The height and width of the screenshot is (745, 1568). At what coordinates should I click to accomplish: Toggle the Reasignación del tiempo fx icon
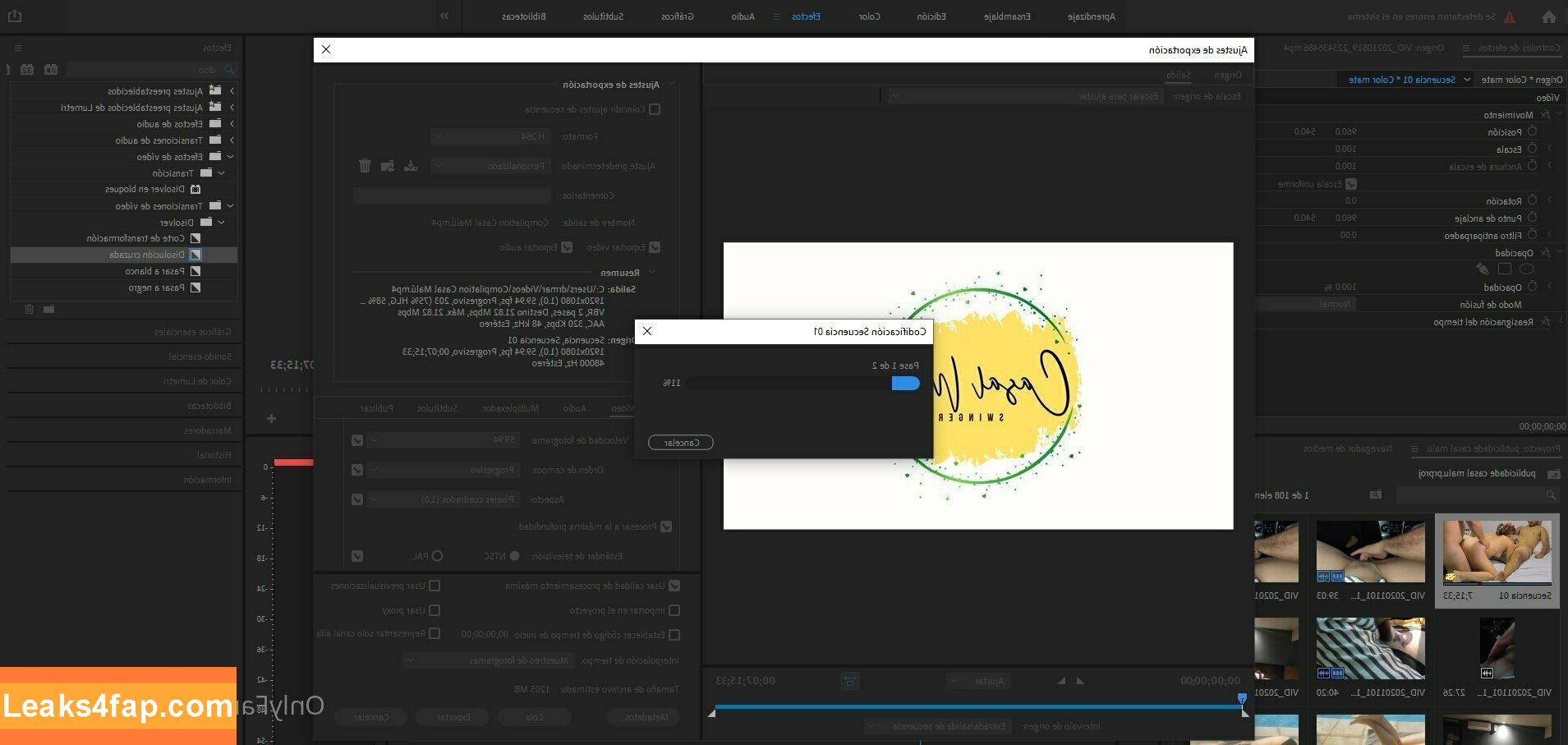pos(1545,322)
